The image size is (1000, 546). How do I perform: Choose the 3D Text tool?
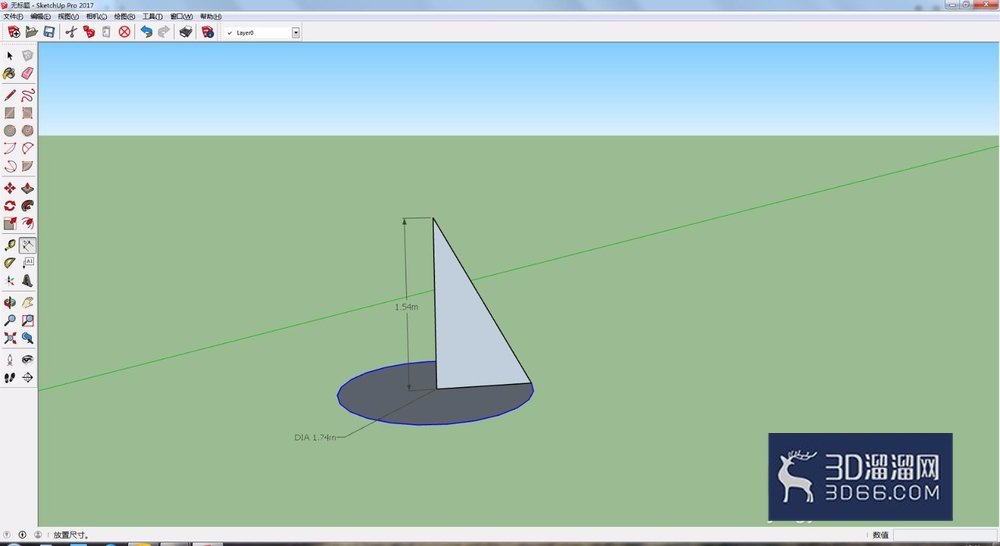[x=27, y=281]
